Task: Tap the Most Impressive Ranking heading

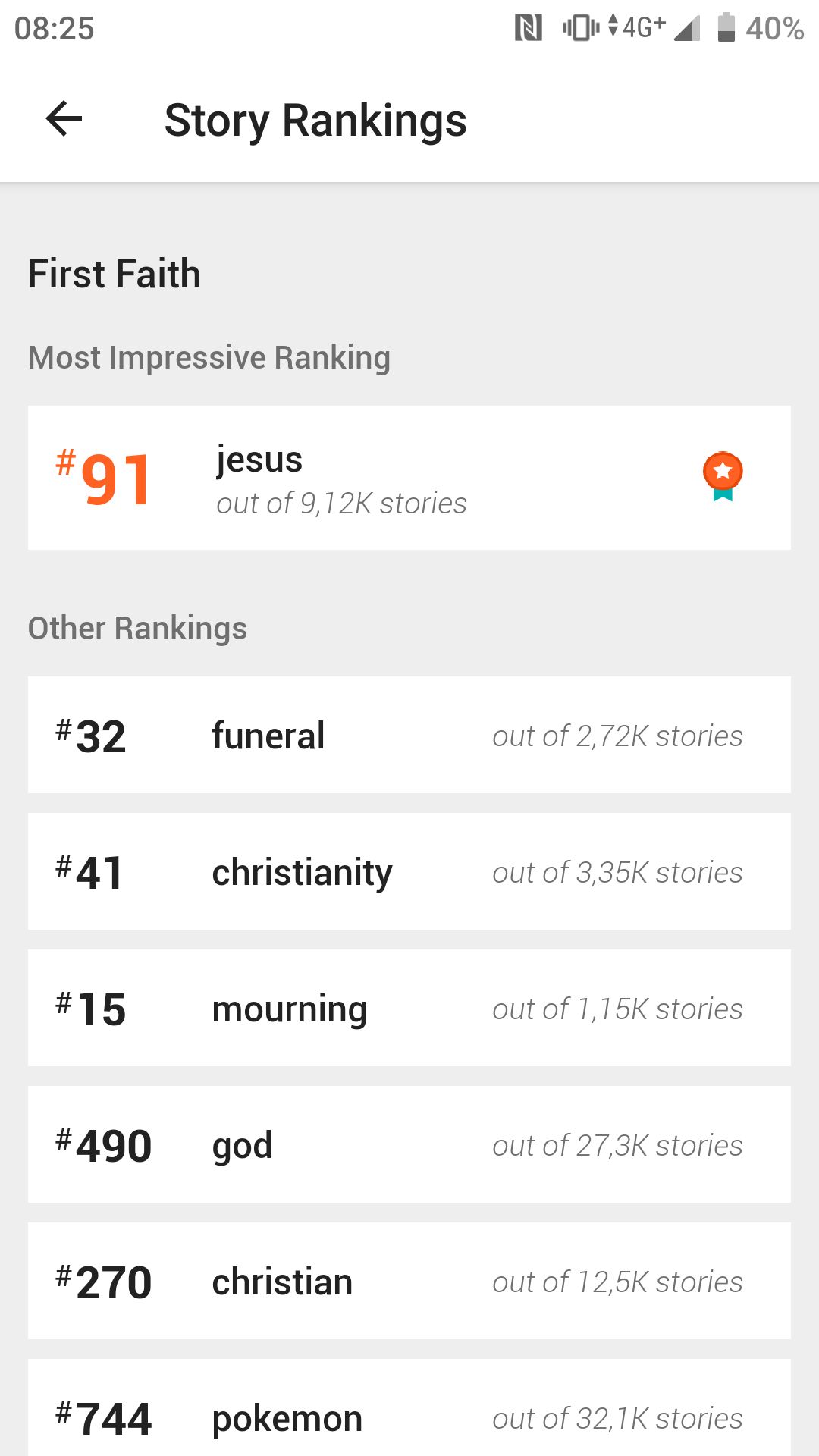Action: pos(209,358)
